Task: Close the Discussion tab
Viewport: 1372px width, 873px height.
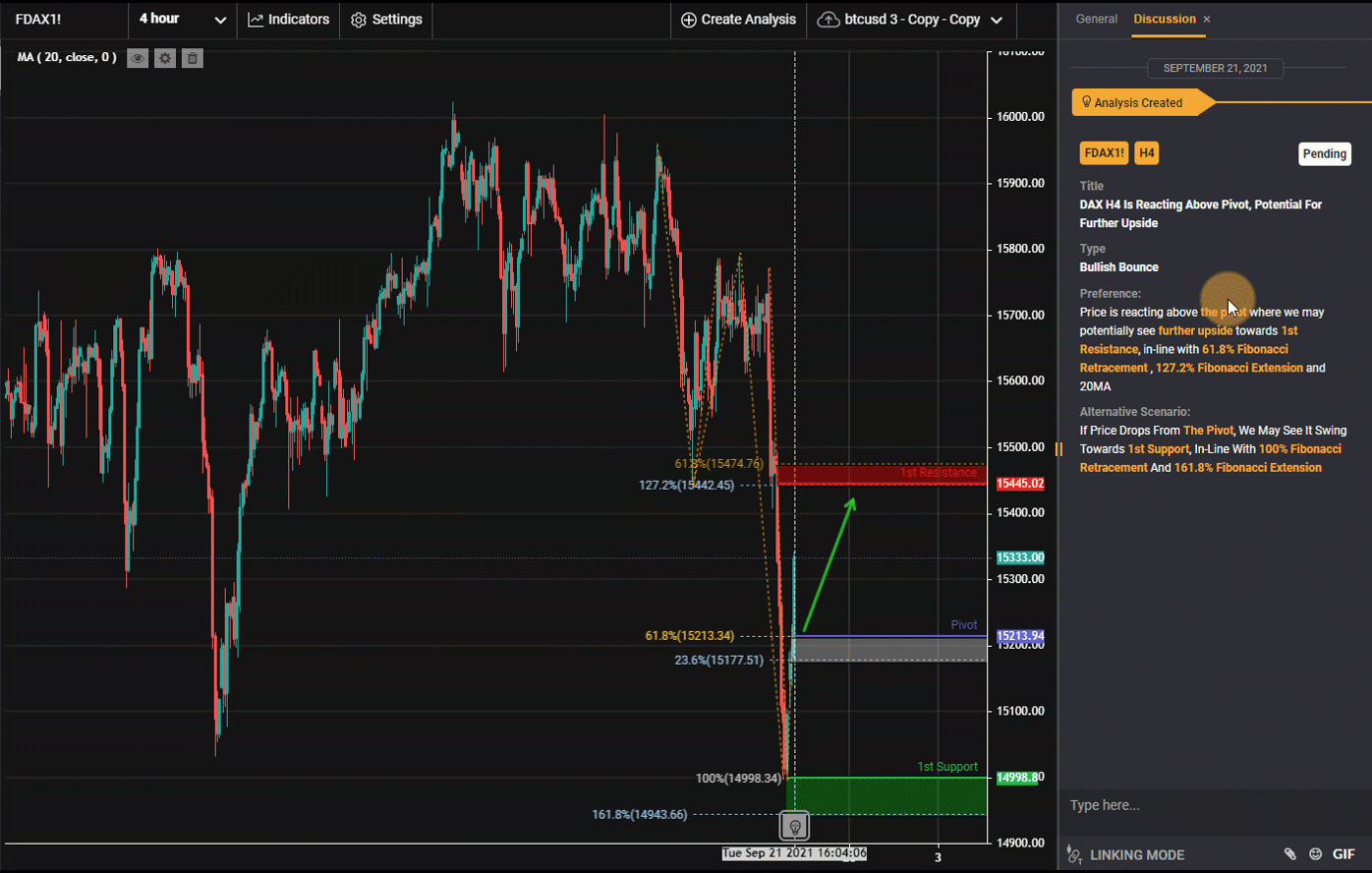Action: (x=1207, y=20)
